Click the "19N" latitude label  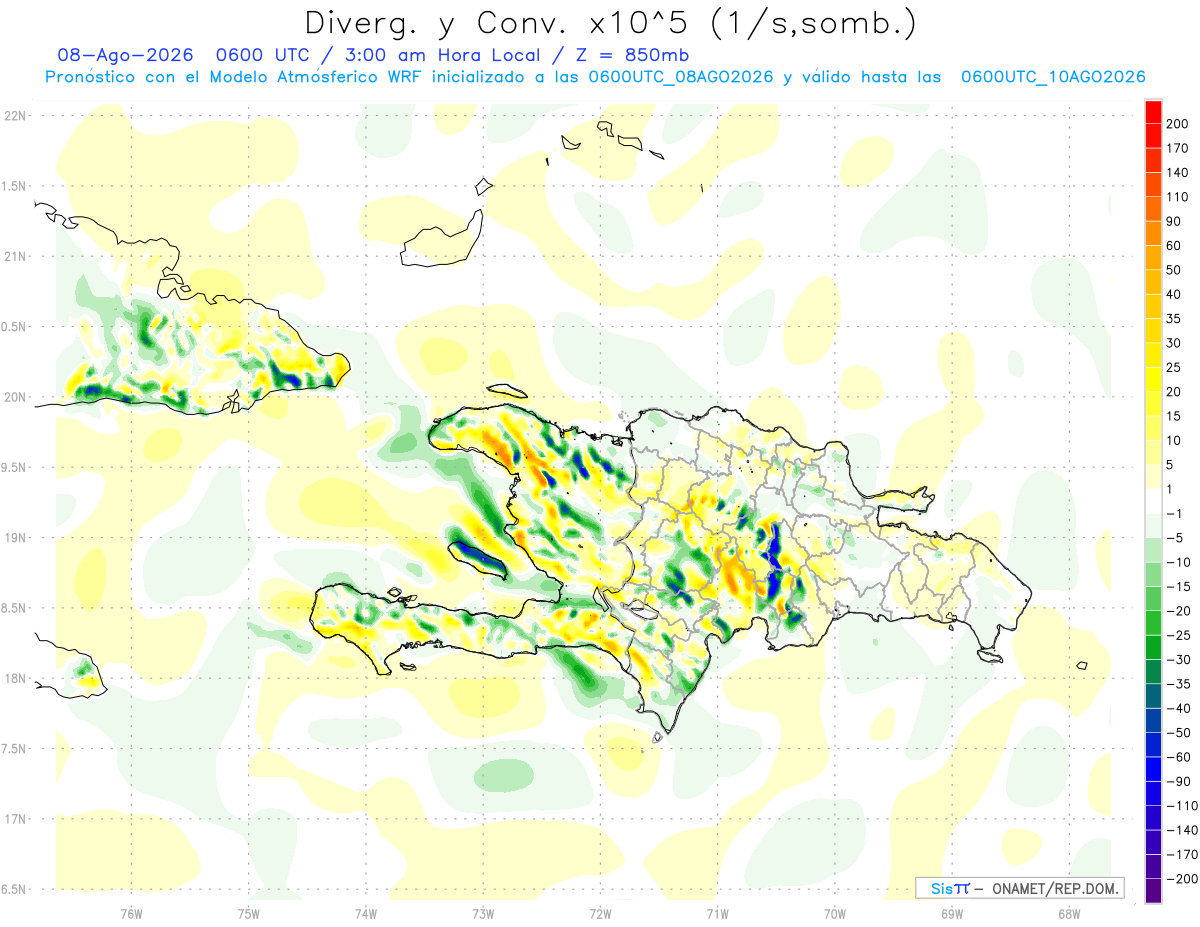(16, 538)
